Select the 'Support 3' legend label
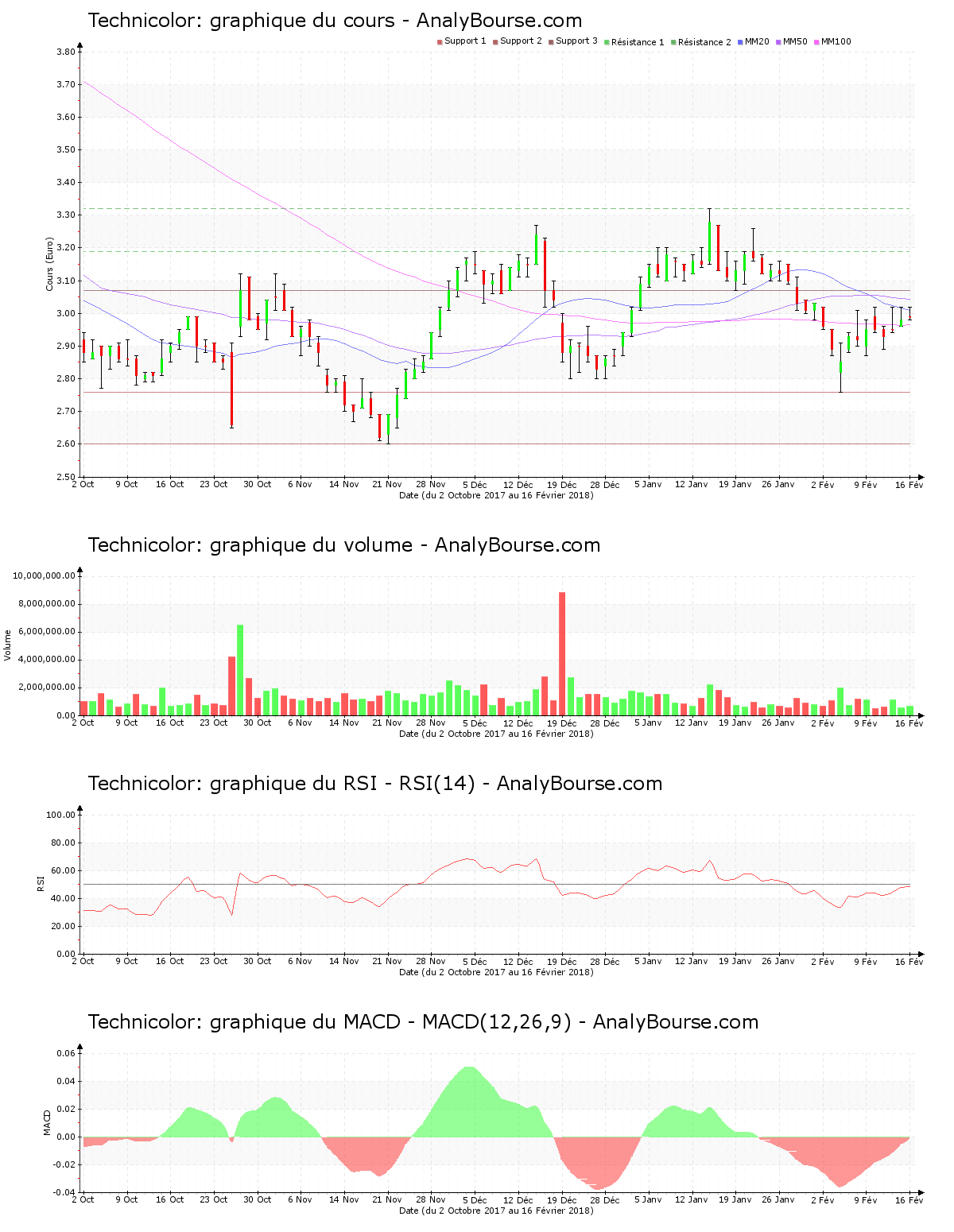954x1232 pixels. point(576,41)
